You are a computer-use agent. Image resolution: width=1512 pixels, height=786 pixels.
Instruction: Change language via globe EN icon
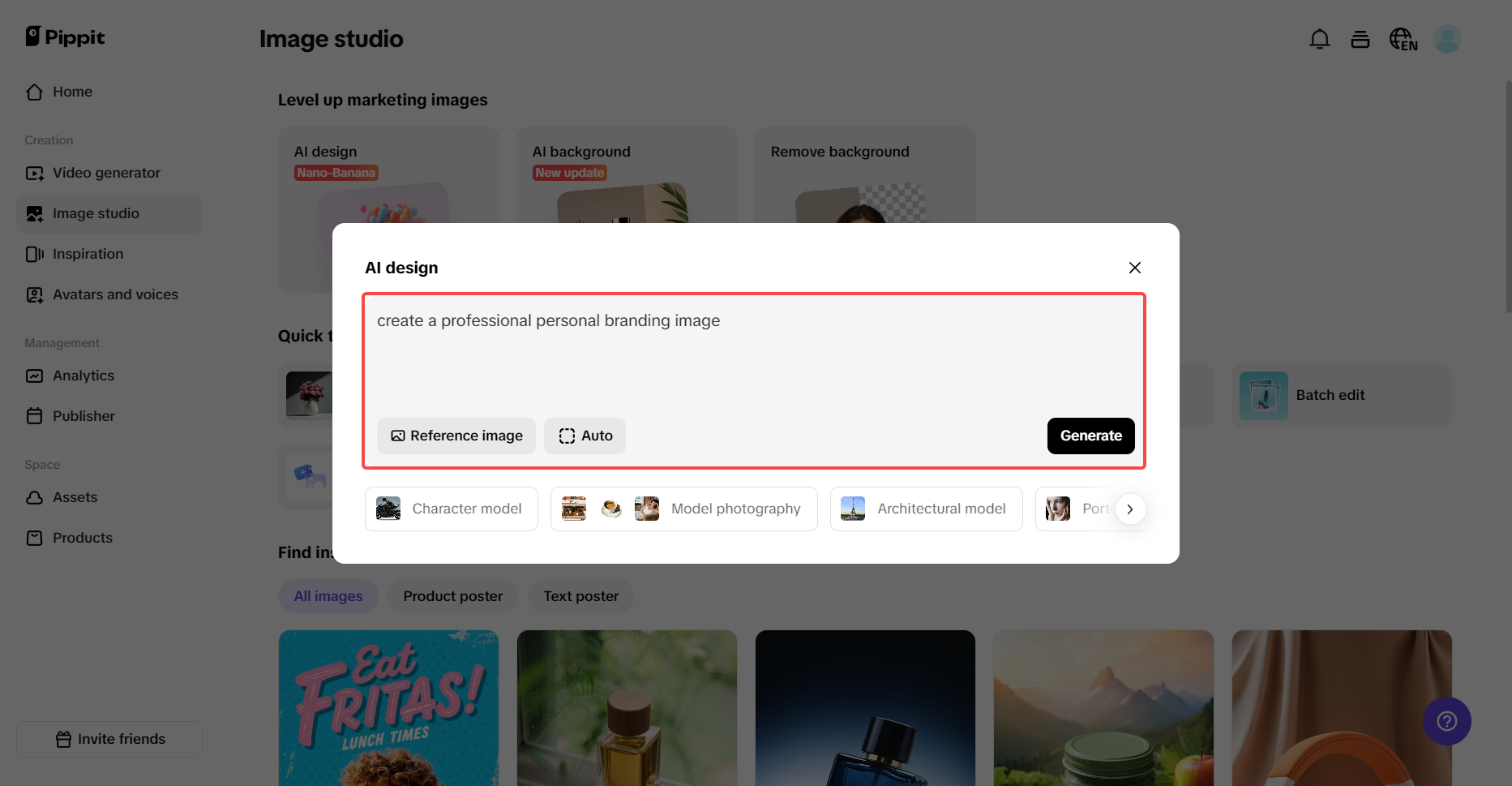(x=1403, y=39)
